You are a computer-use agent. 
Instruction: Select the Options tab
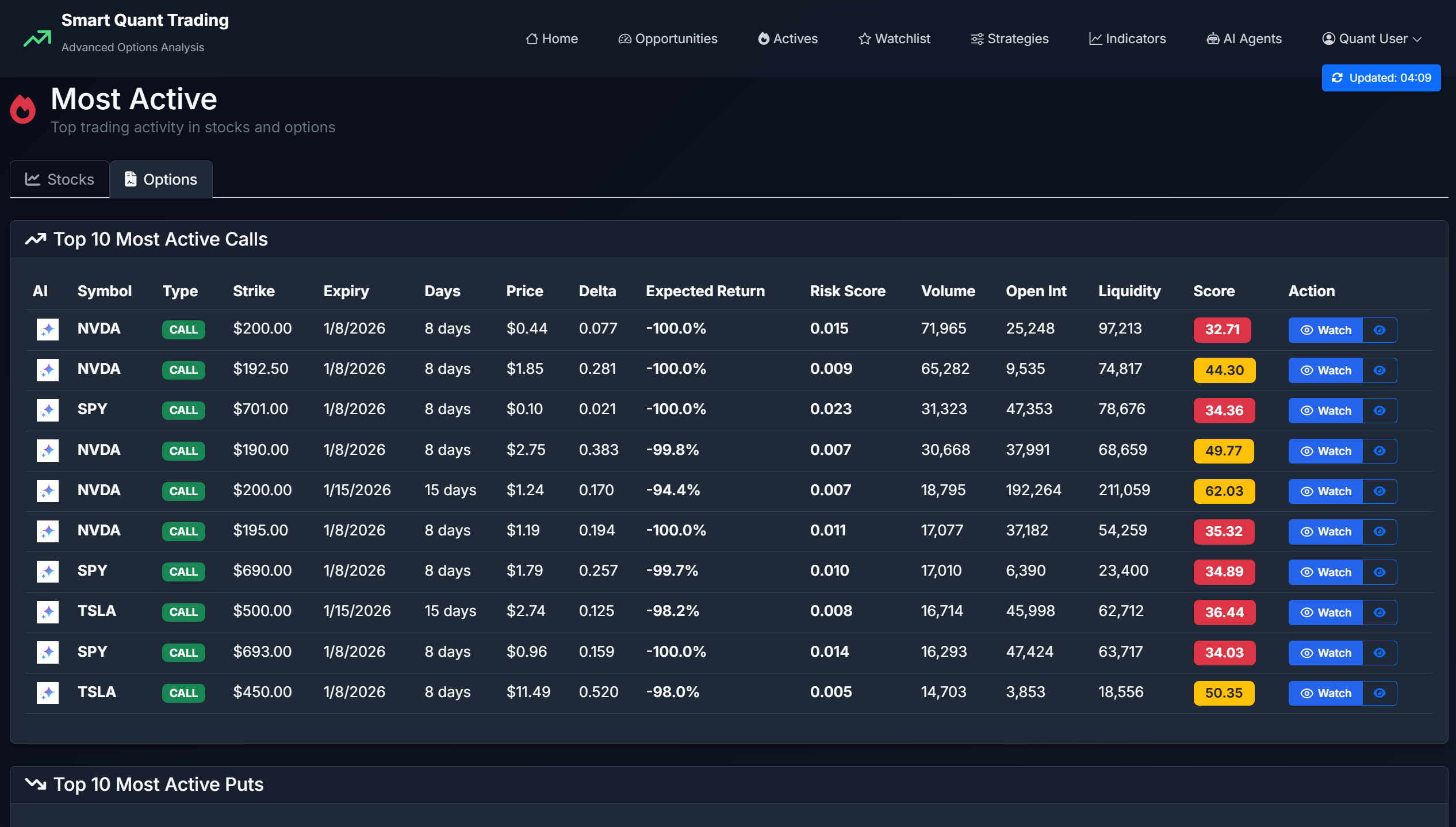(x=161, y=179)
